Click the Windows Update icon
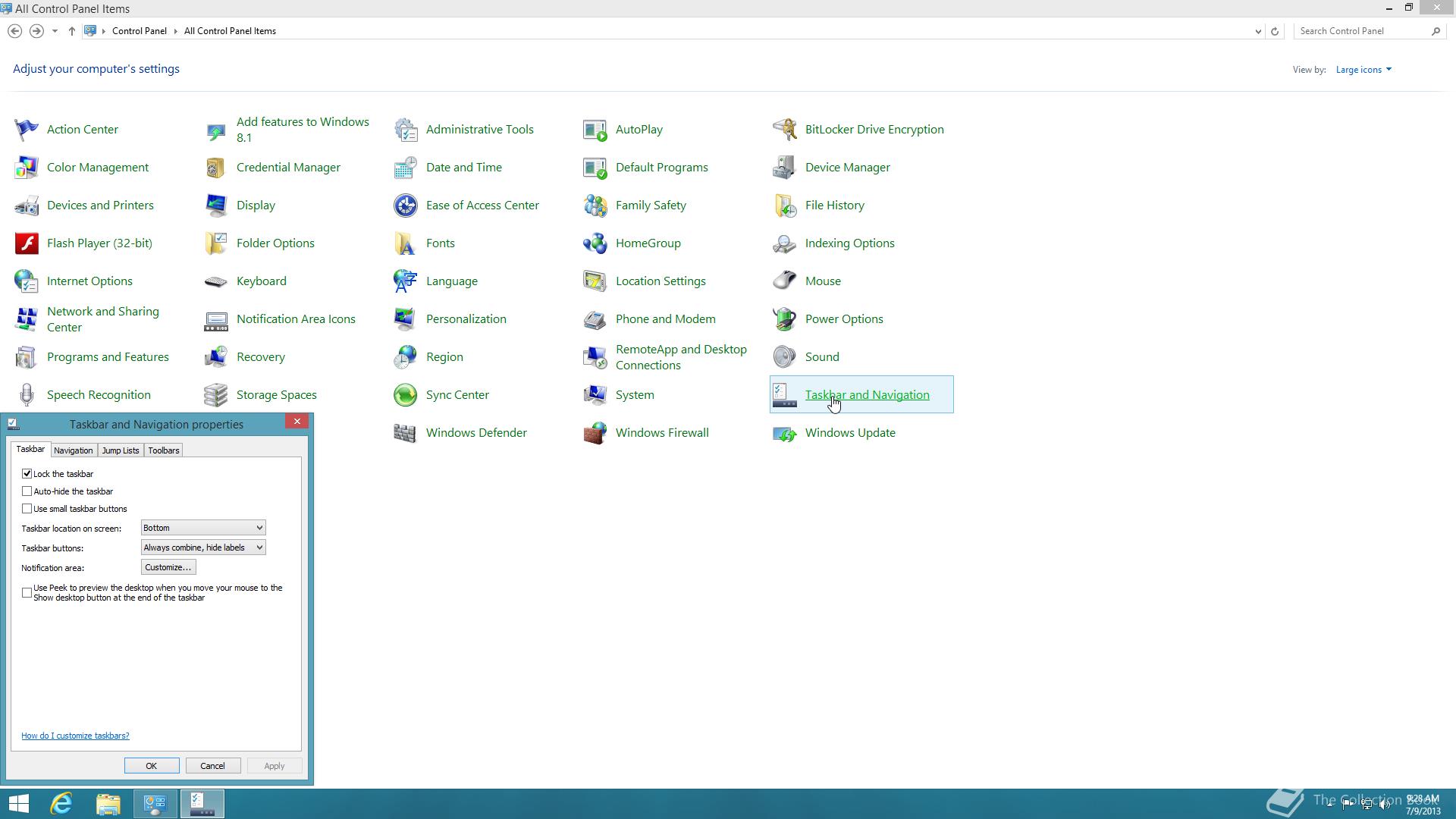 point(785,433)
